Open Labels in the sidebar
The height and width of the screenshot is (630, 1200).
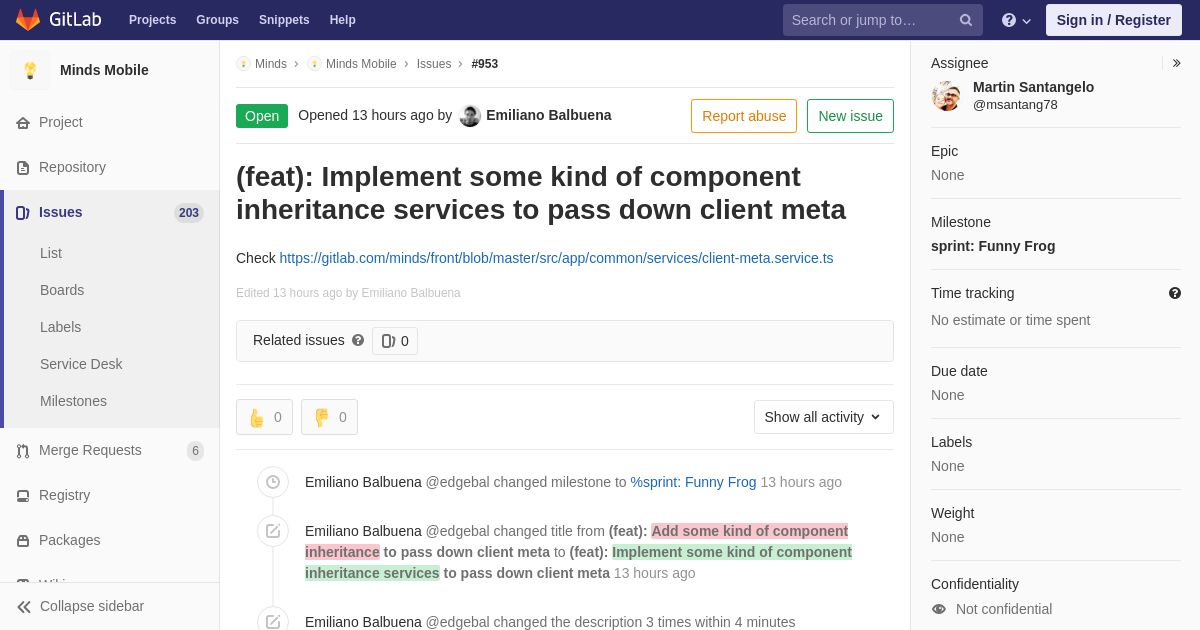pos(60,327)
